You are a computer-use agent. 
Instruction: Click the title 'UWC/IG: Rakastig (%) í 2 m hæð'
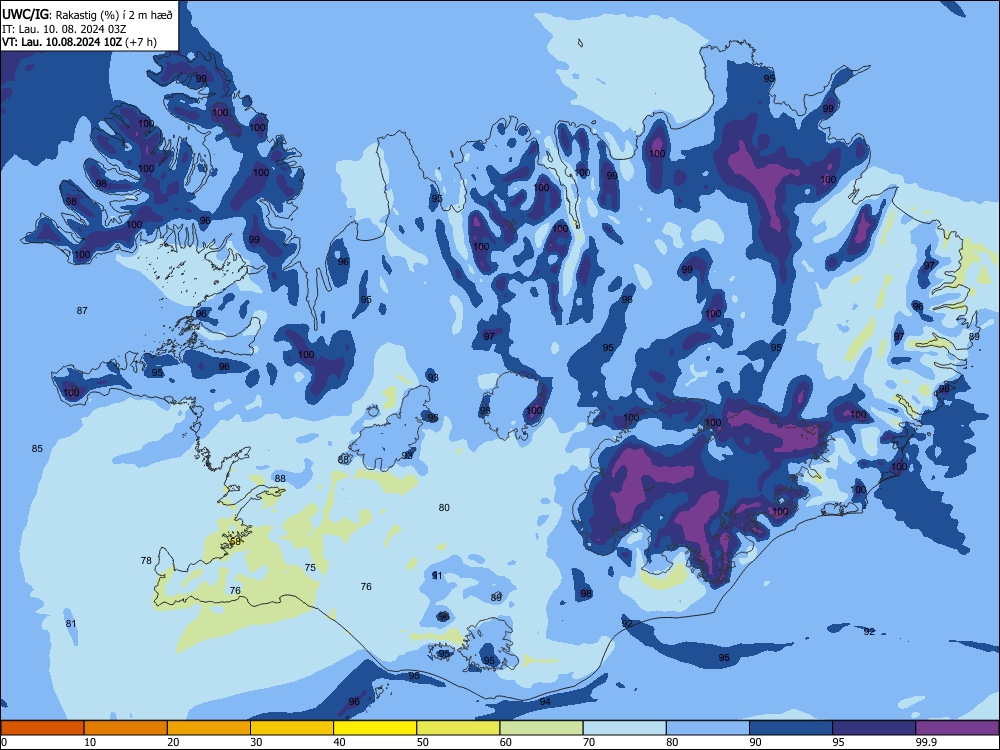tap(87, 15)
